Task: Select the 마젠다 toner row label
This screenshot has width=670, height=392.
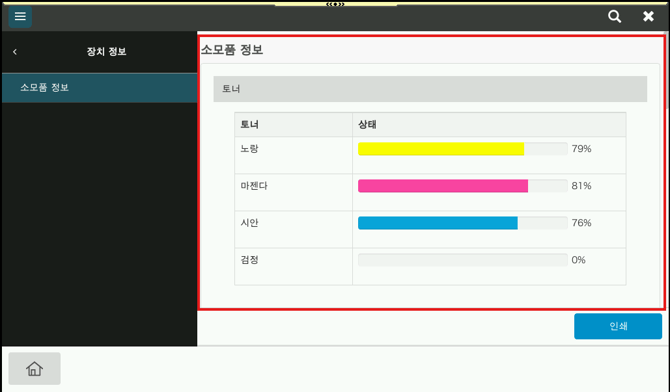Action: pos(254,186)
